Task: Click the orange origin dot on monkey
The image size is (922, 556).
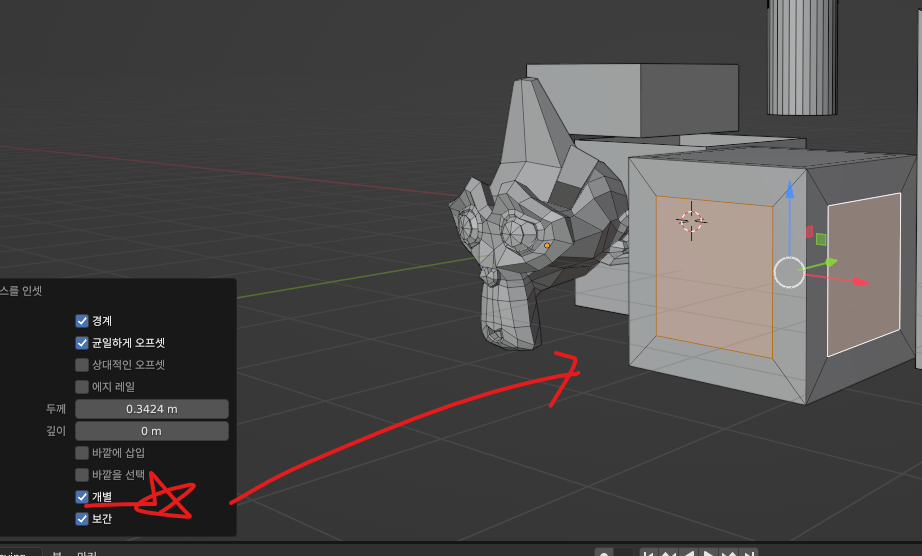Action: coord(547,246)
